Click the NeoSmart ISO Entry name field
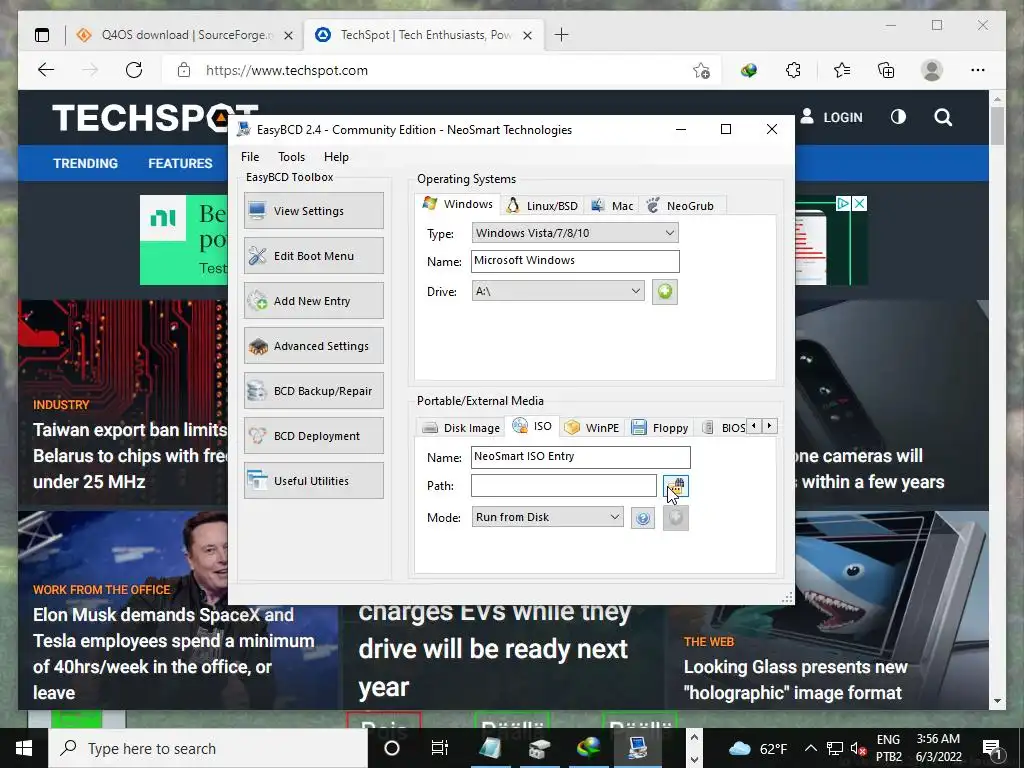The width and height of the screenshot is (1024, 768). point(581,457)
